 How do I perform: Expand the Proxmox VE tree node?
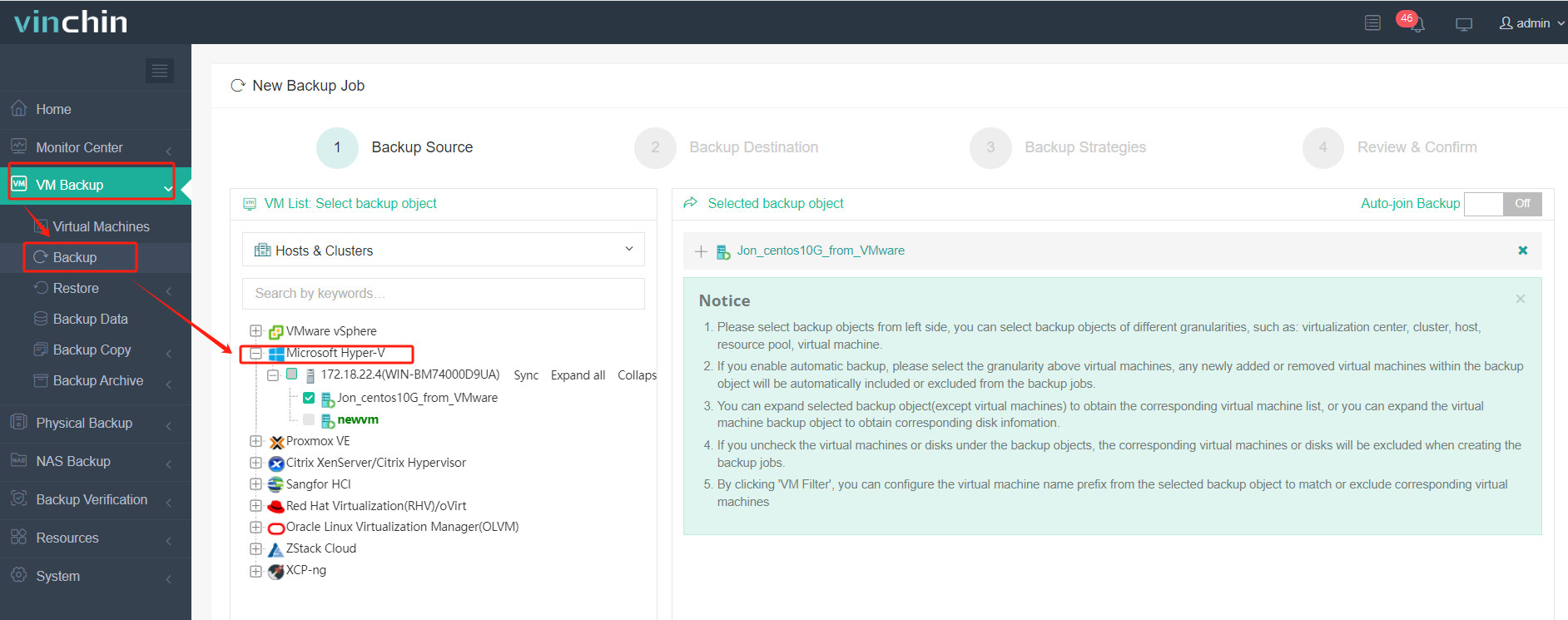coord(256,441)
